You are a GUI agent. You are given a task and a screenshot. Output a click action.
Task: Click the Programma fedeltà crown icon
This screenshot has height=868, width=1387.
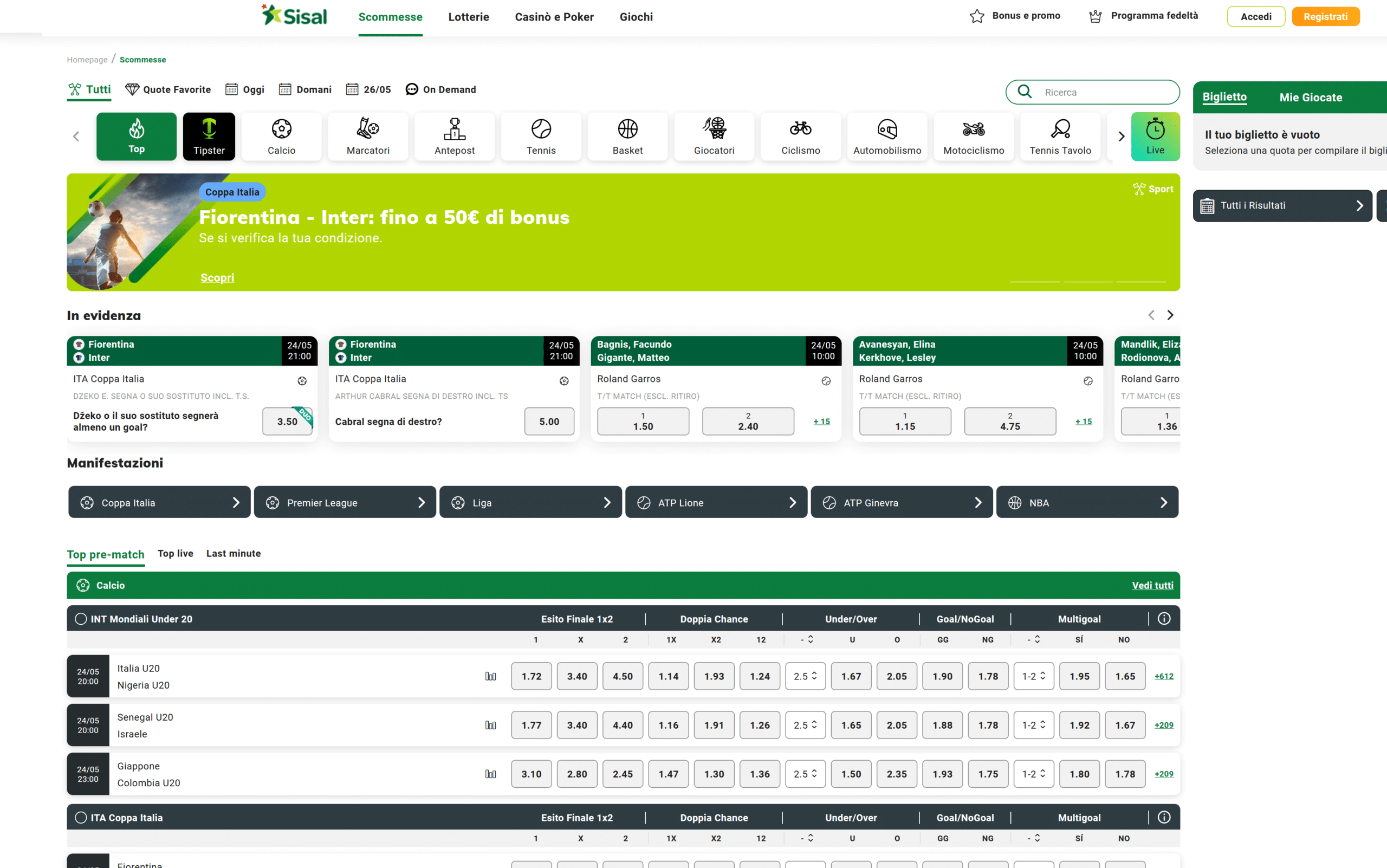[x=1096, y=16]
